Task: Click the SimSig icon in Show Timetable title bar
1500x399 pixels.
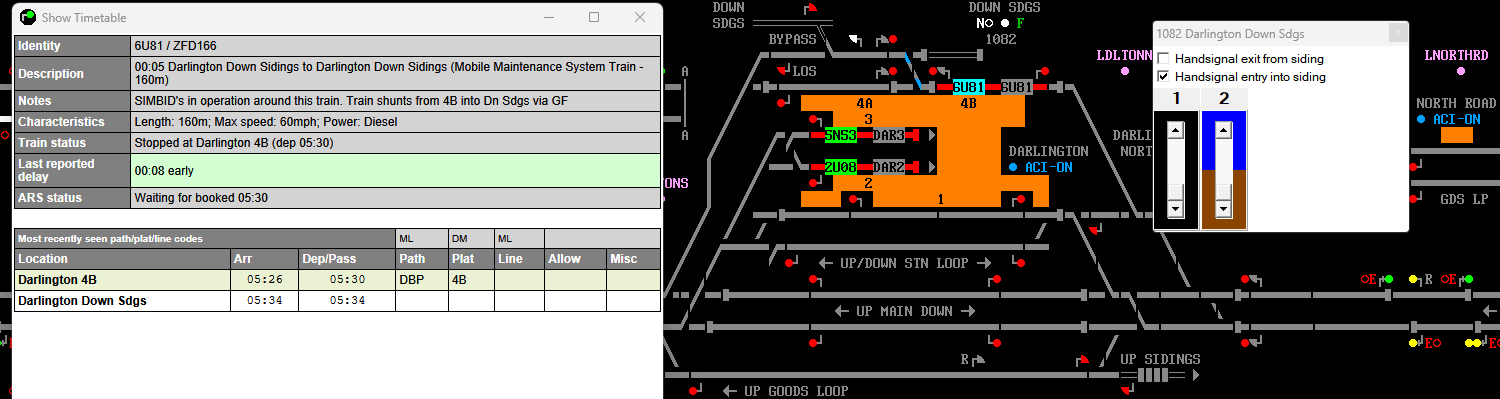Action: [28, 17]
